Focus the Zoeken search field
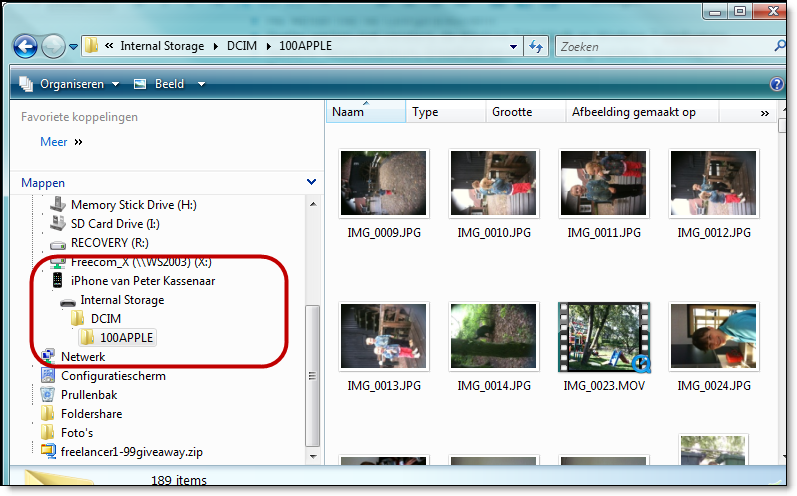 (663, 46)
